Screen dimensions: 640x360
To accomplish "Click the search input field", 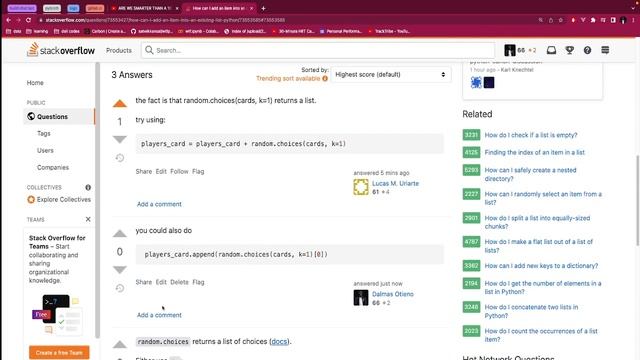I will pyautogui.click(x=318, y=50).
